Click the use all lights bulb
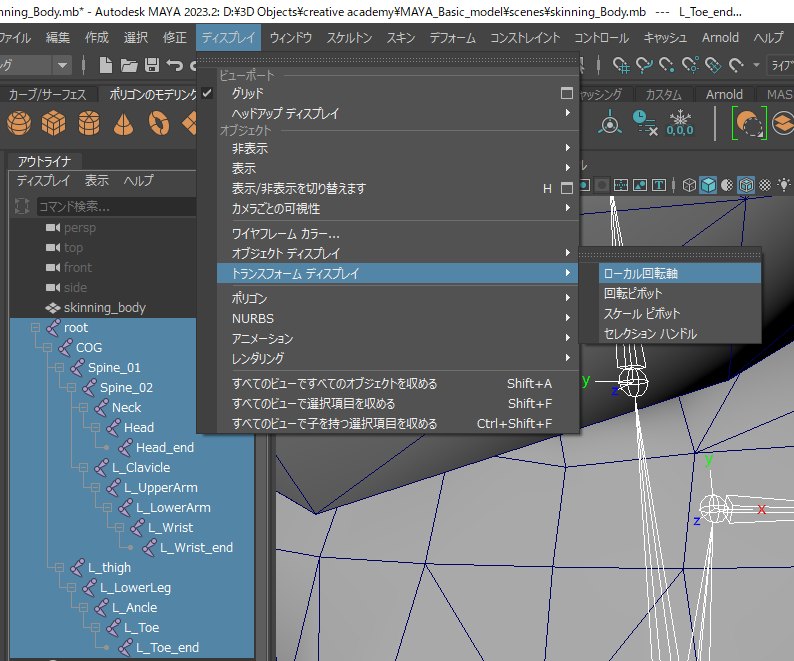Image resolution: width=794 pixels, height=661 pixels. (784, 185)
